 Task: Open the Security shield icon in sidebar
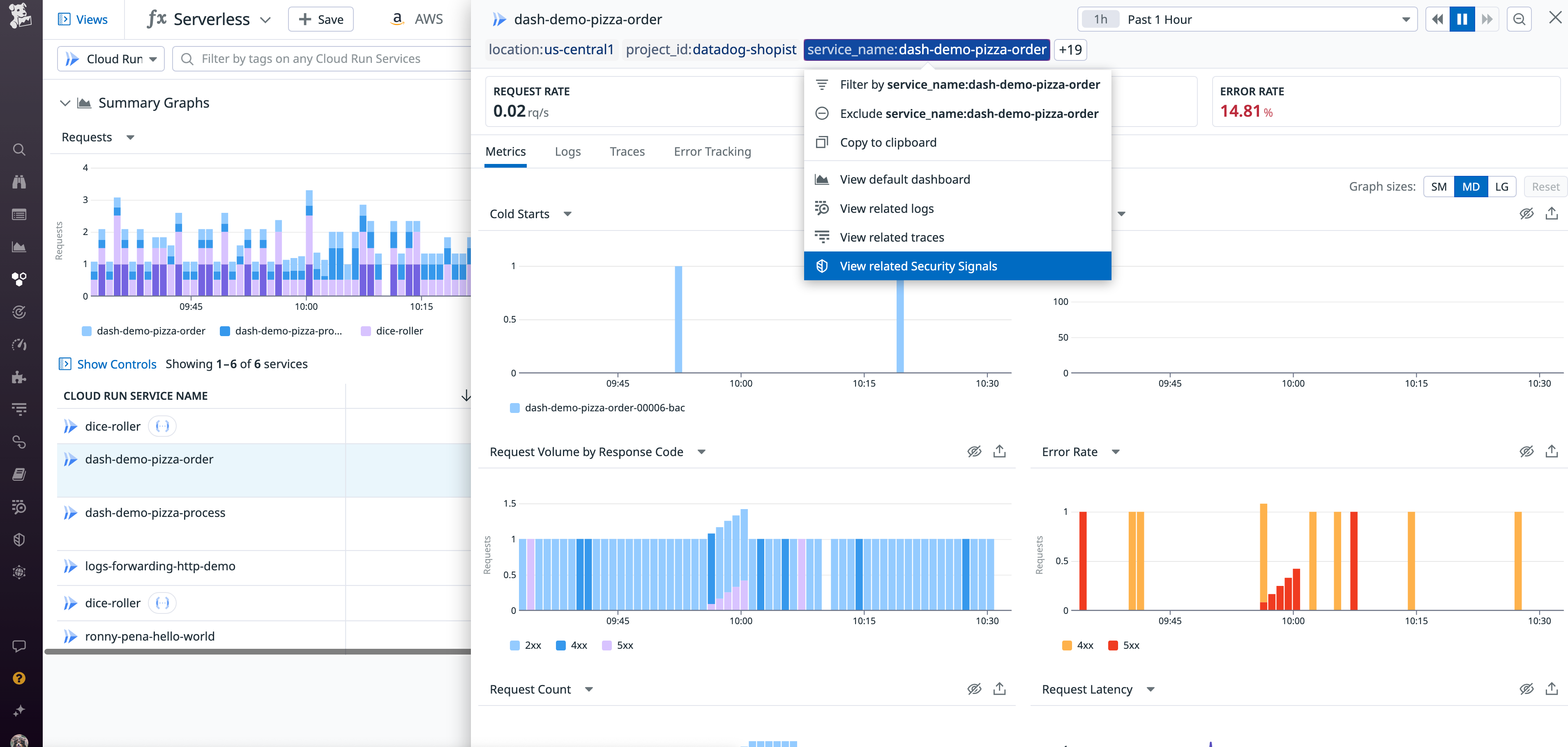tap(19, 539)
